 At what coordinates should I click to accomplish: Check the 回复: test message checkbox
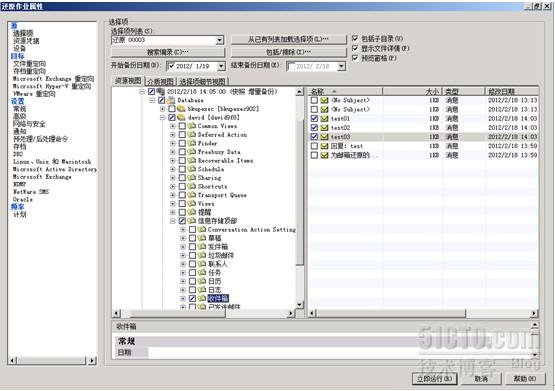(x=314, y=146)
